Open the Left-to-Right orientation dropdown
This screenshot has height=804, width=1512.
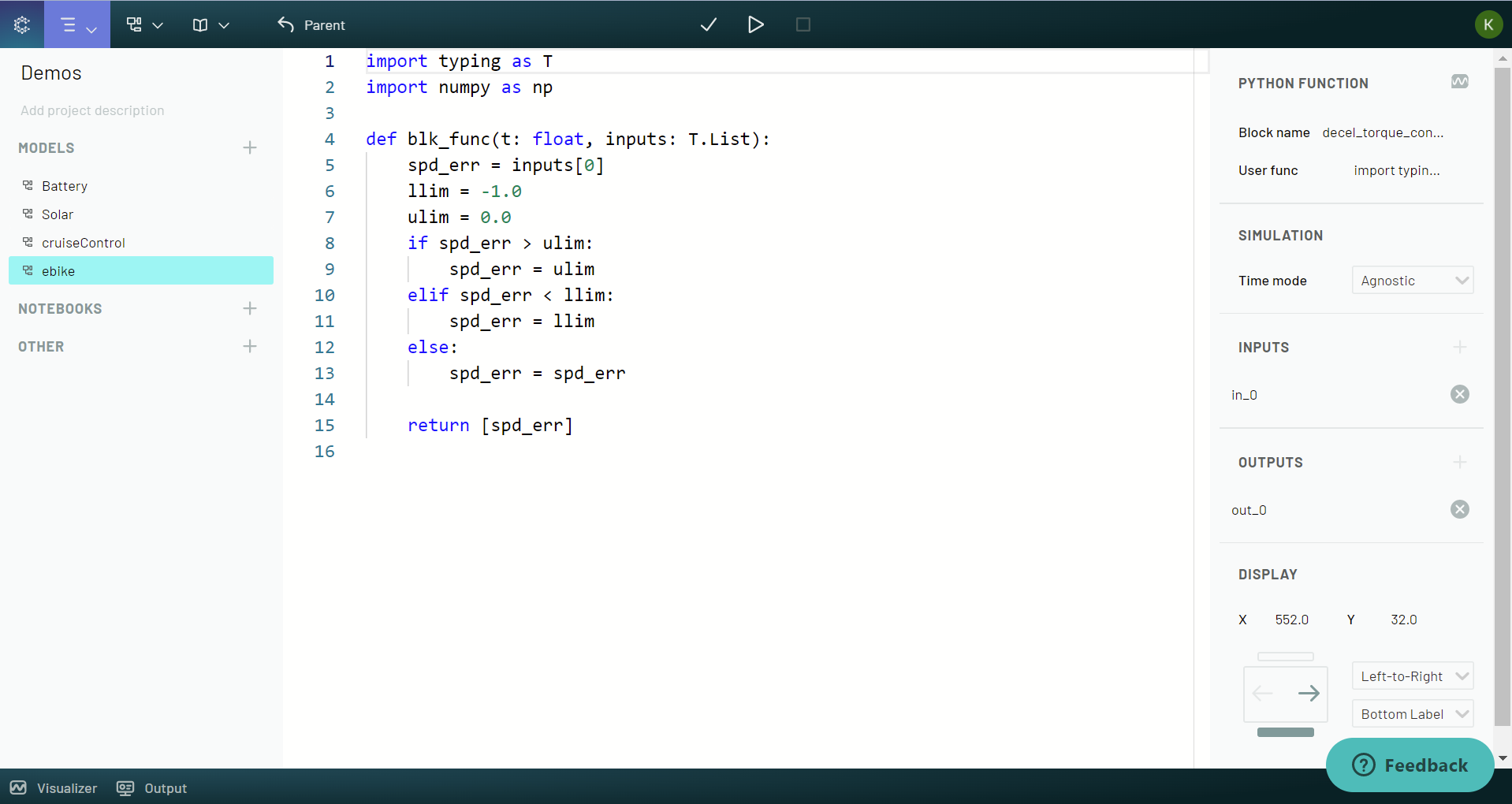coord(1412,676)
